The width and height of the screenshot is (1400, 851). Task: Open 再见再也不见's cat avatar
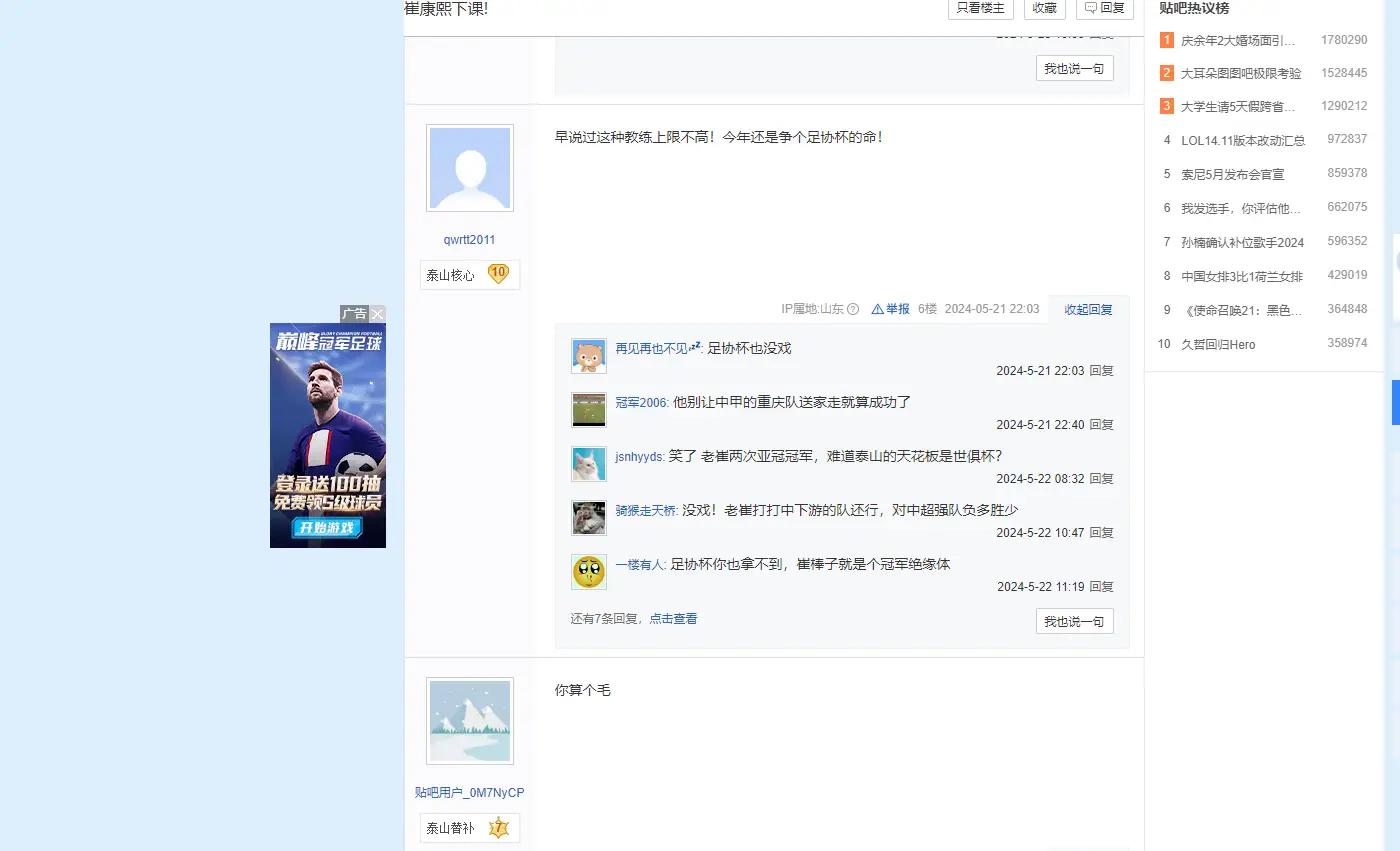pyautogui.click(x=588, y=356)
